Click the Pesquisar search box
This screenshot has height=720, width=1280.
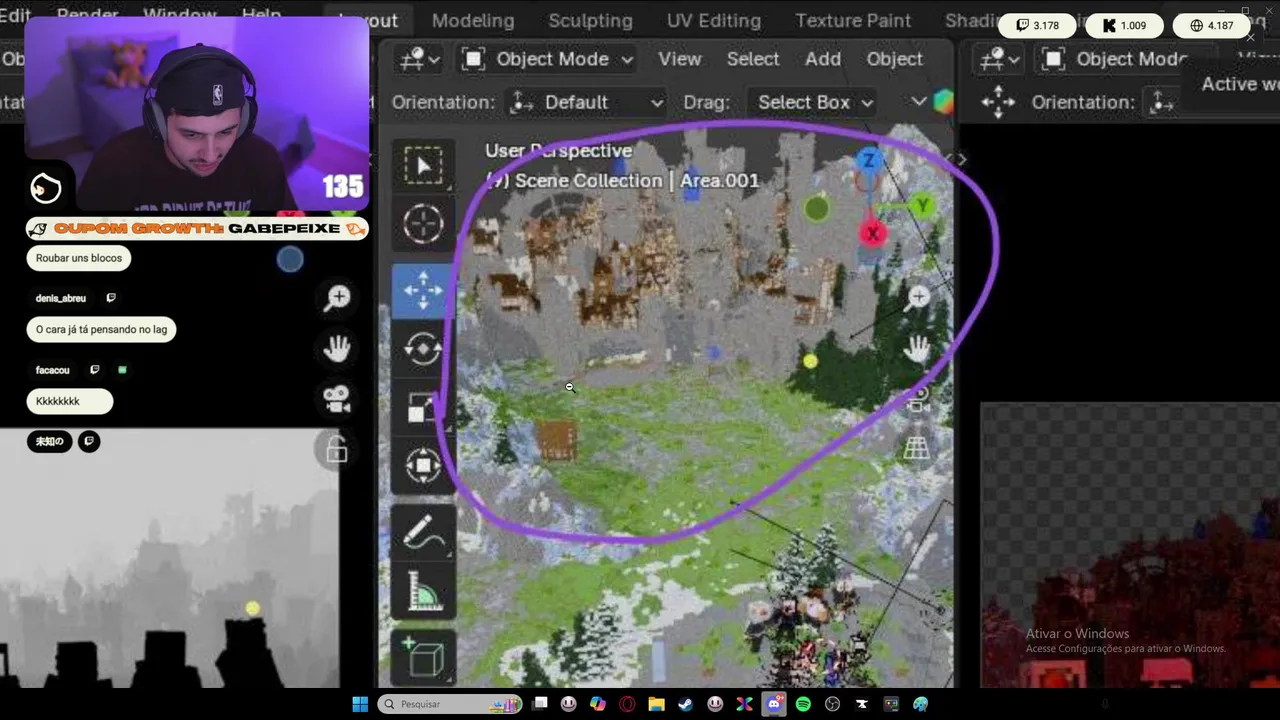pos(450,704)
